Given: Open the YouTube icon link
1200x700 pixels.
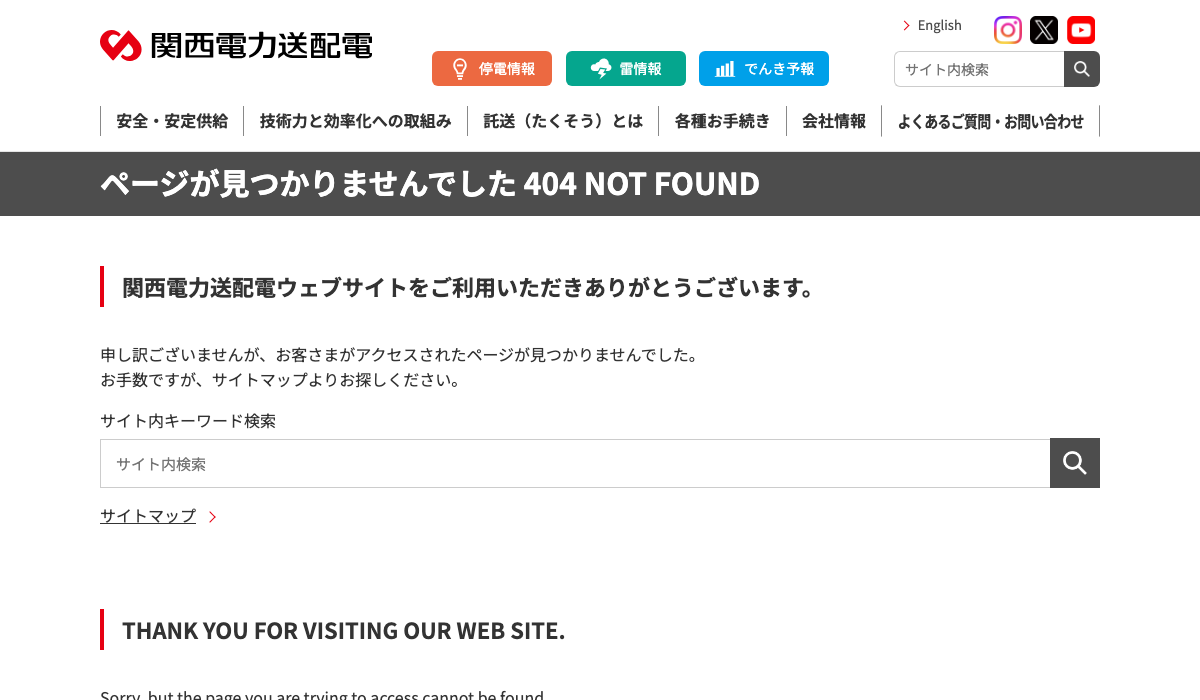Looking at the screenshot, I should click(1081, 30).
